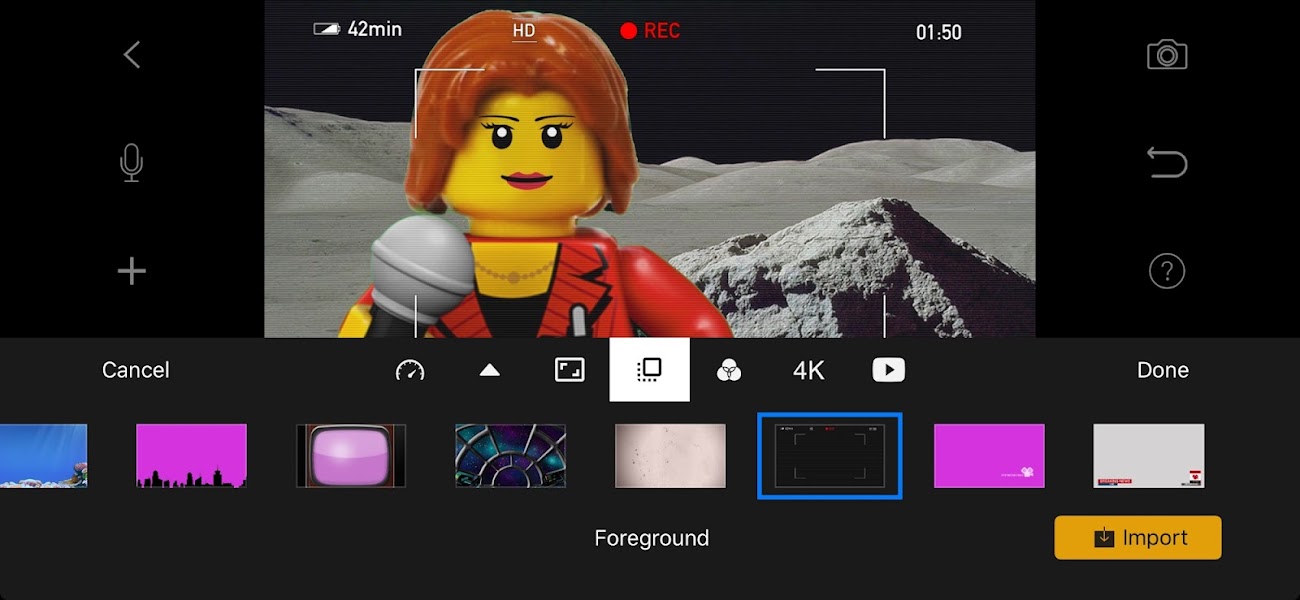Go back with the left chevron arrow
The image size is (1300, 600).
coord(132,54)
